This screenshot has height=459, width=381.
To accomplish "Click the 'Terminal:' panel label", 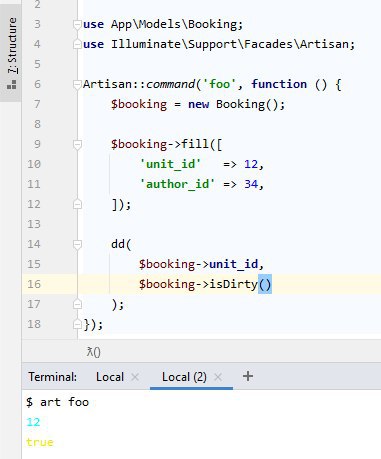I will (52, 377).
